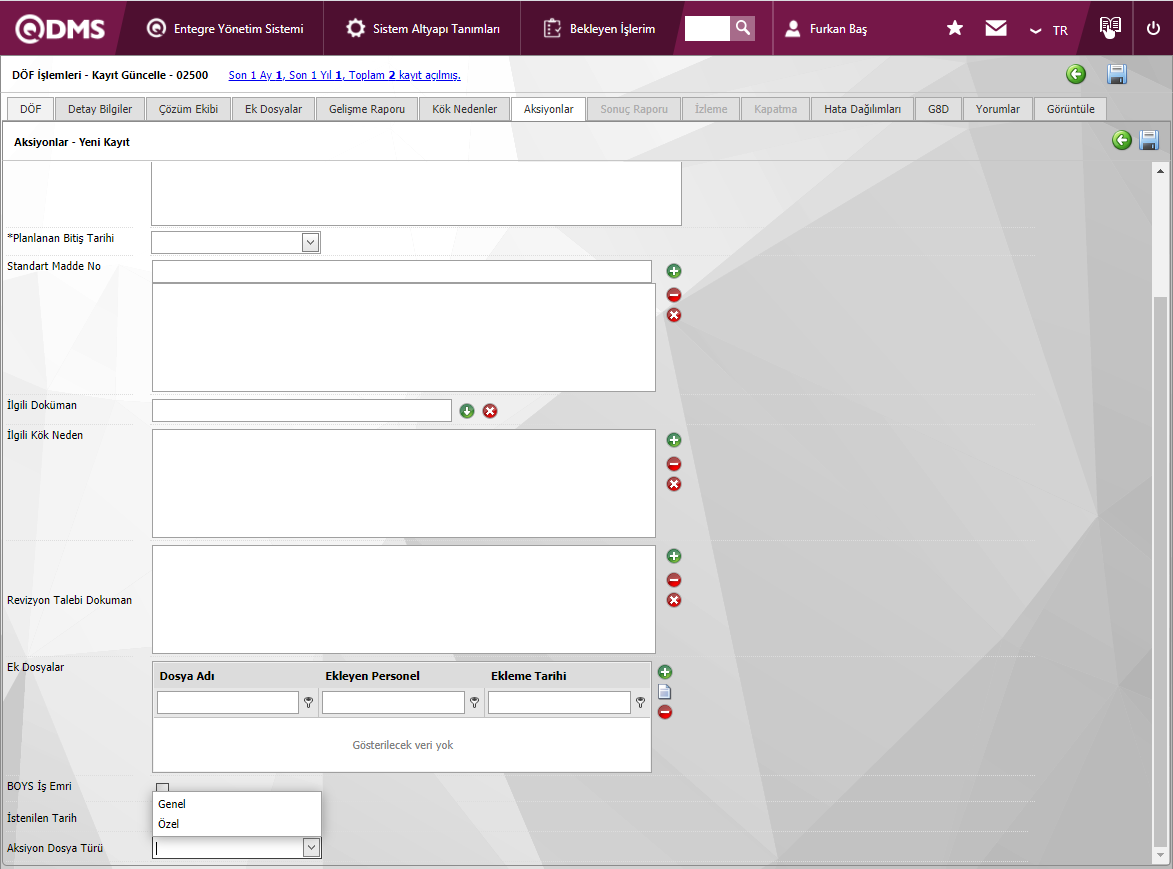1173x869 pixels.
Task: Click the save disk icon in header
Action: 1117,74
